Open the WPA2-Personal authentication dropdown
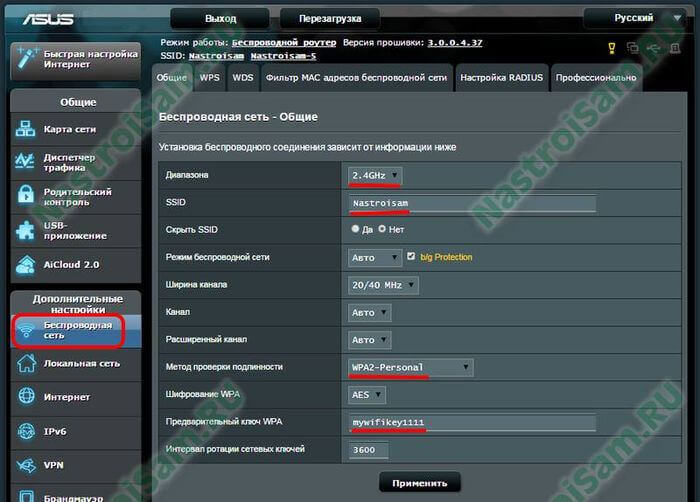Viewport: 700px width, 502px height. click(410, 367)
